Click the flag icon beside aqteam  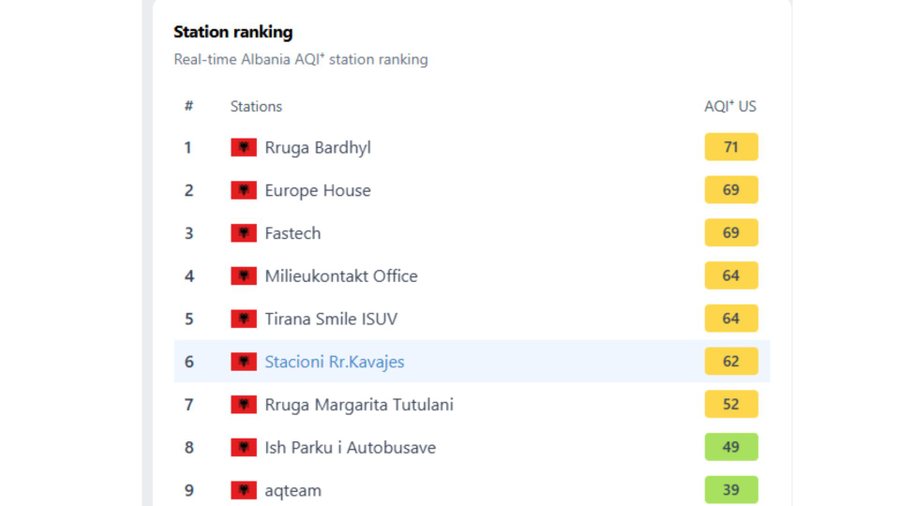(x=243, y=491)
